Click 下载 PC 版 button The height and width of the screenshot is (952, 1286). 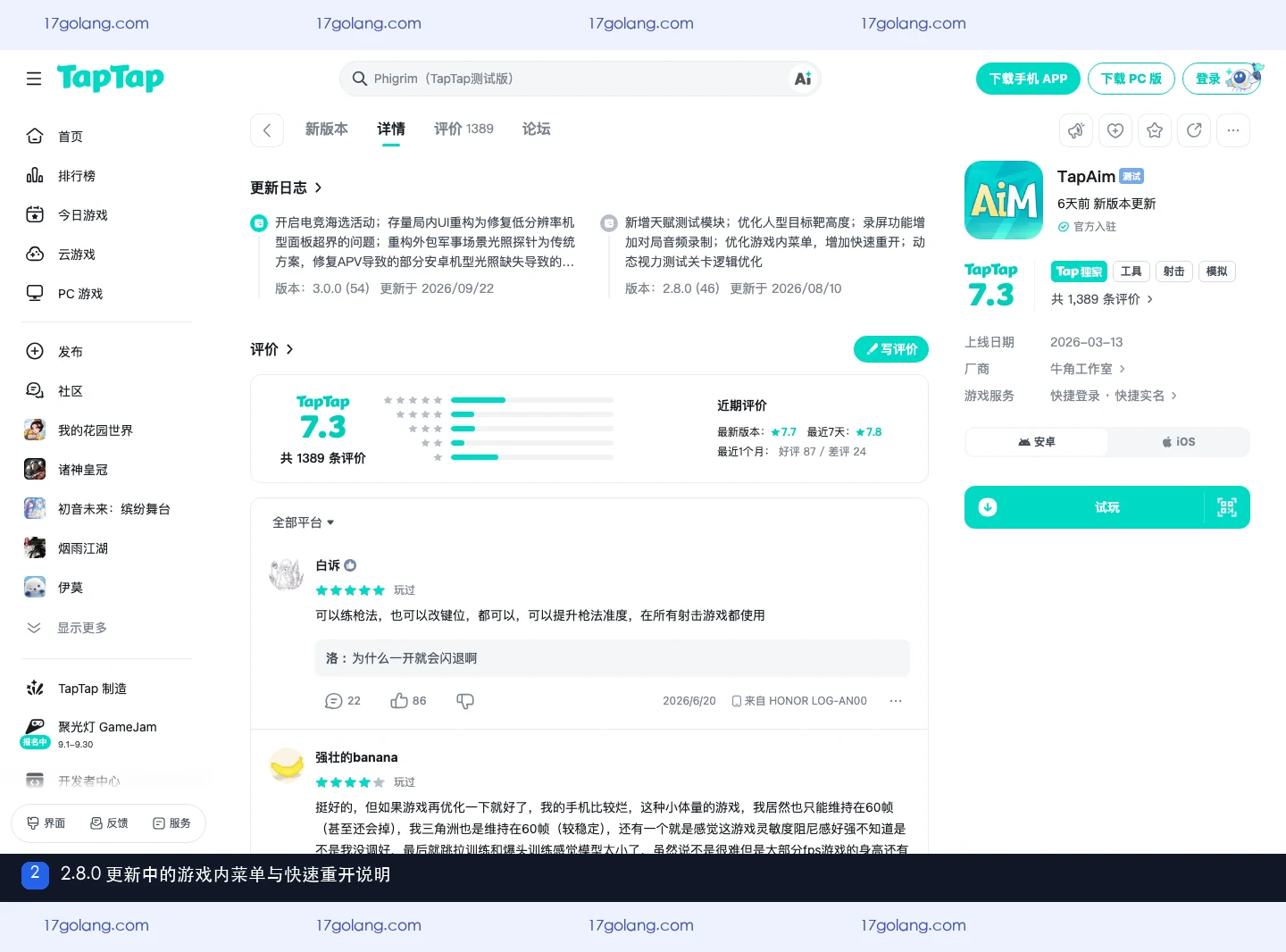(1132, 79)
